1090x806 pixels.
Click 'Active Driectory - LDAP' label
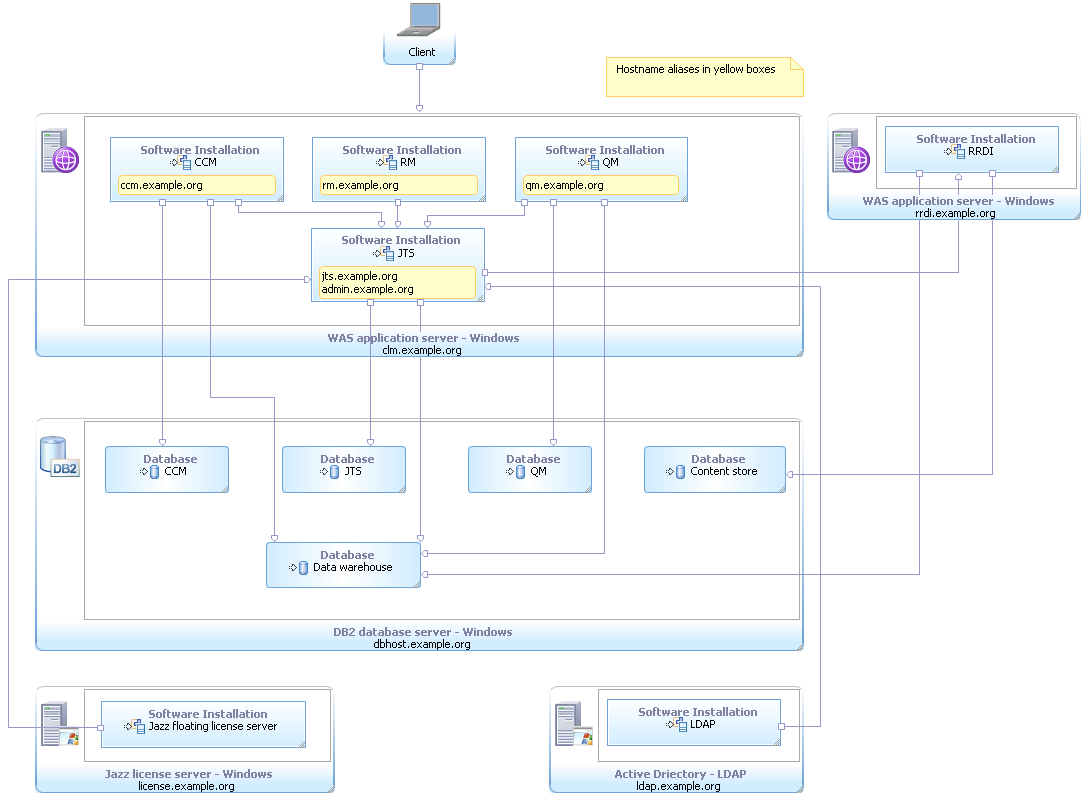pyautogui.click(x=680, y=774)
